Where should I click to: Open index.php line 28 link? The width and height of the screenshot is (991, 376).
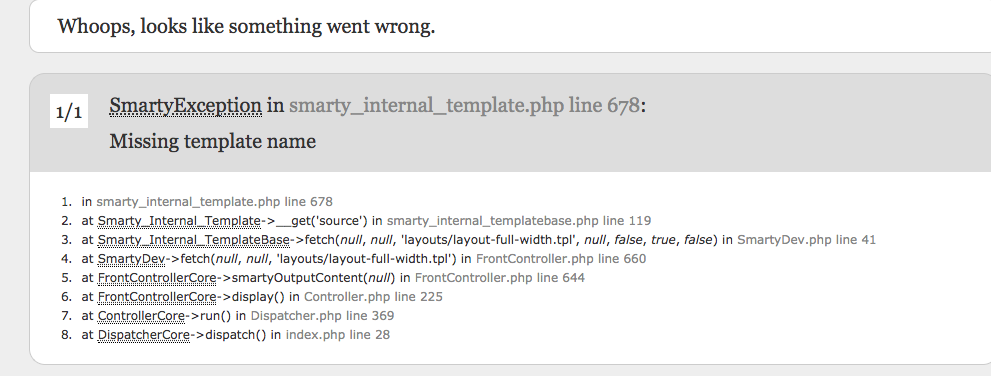click(337, 334)
